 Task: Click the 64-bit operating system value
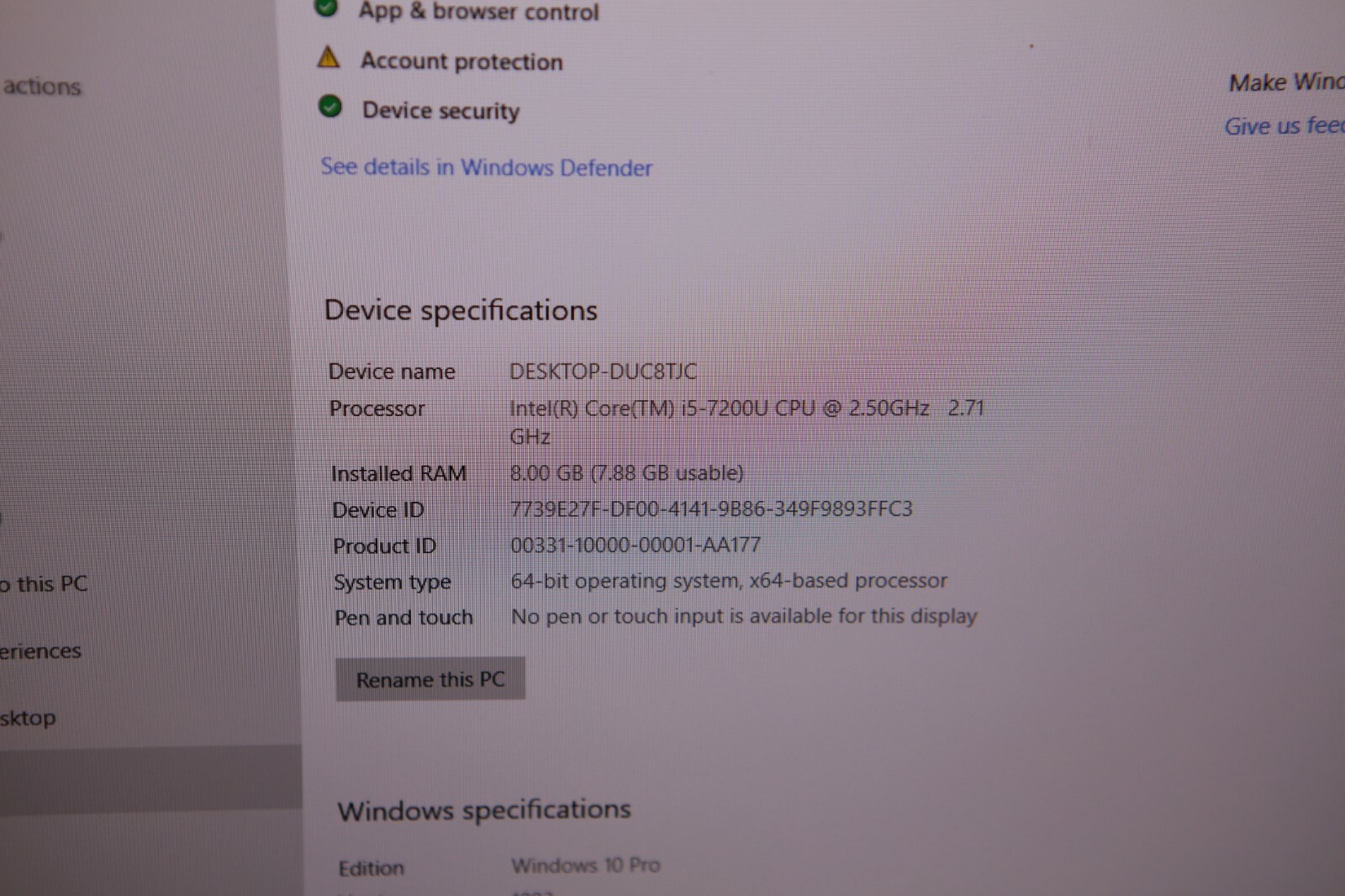click(x=729, y=581)
